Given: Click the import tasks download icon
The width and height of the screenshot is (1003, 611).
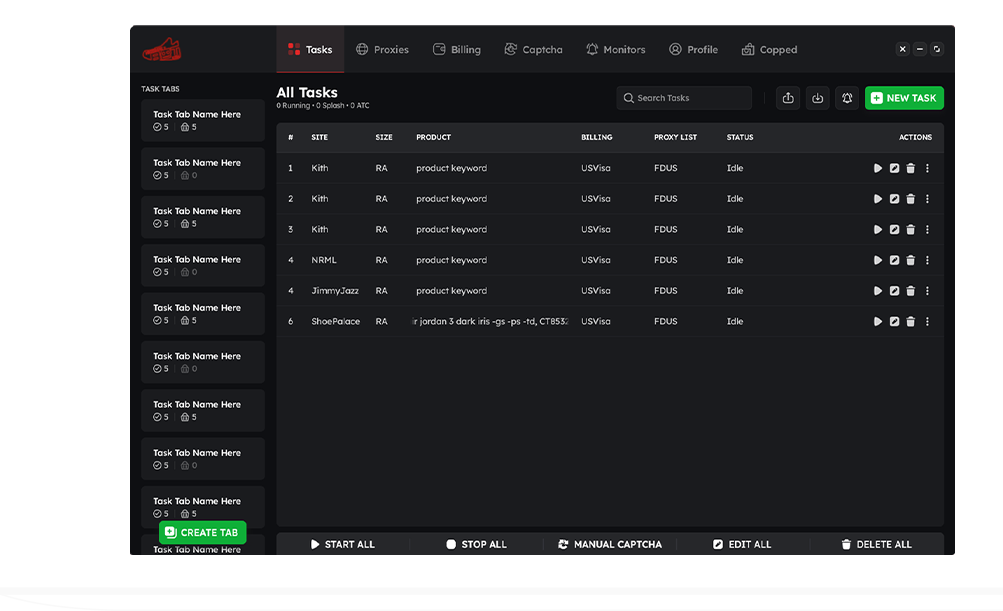Looking at the screenshot, I should 818,98.
